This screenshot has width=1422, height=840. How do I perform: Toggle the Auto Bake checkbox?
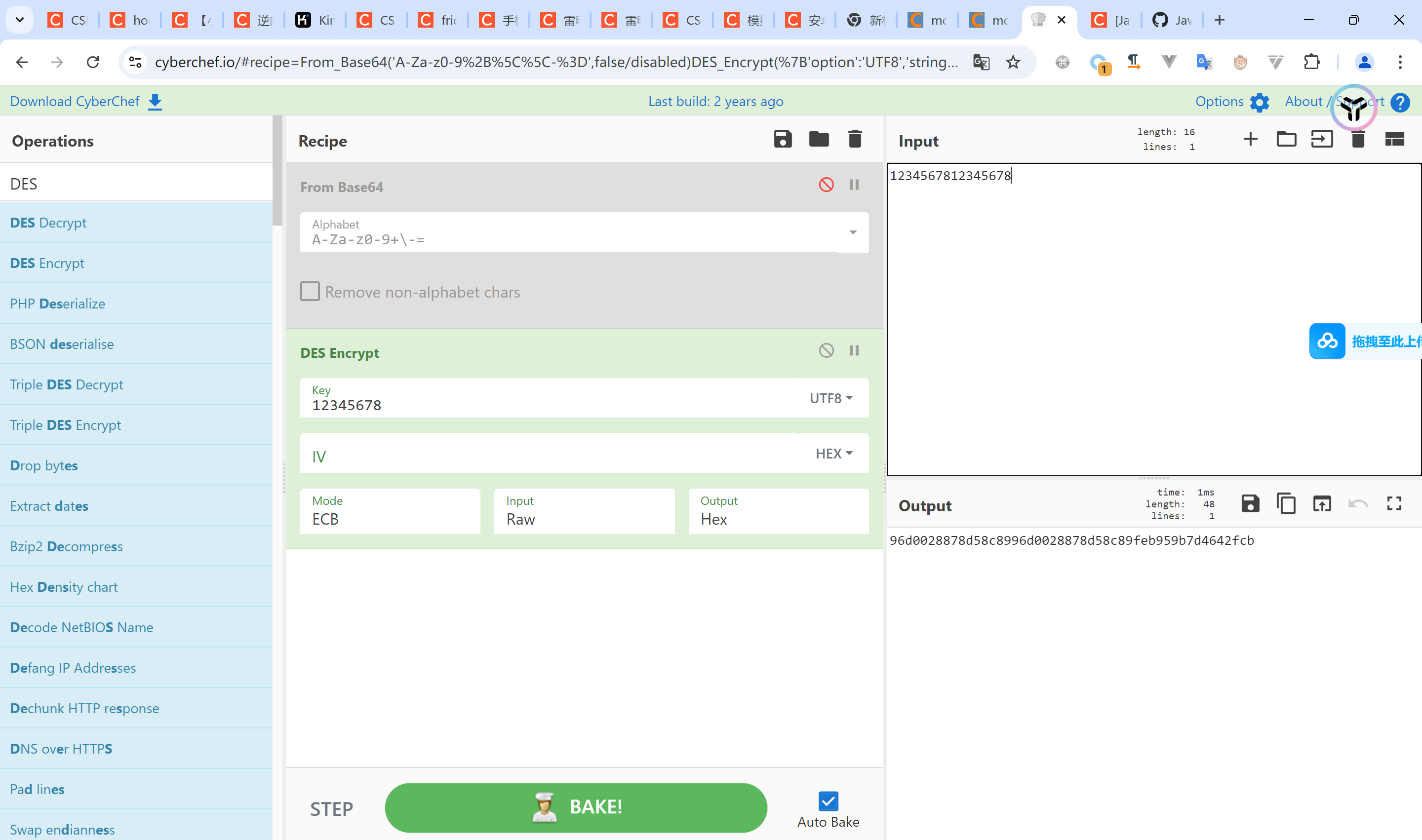828,801
